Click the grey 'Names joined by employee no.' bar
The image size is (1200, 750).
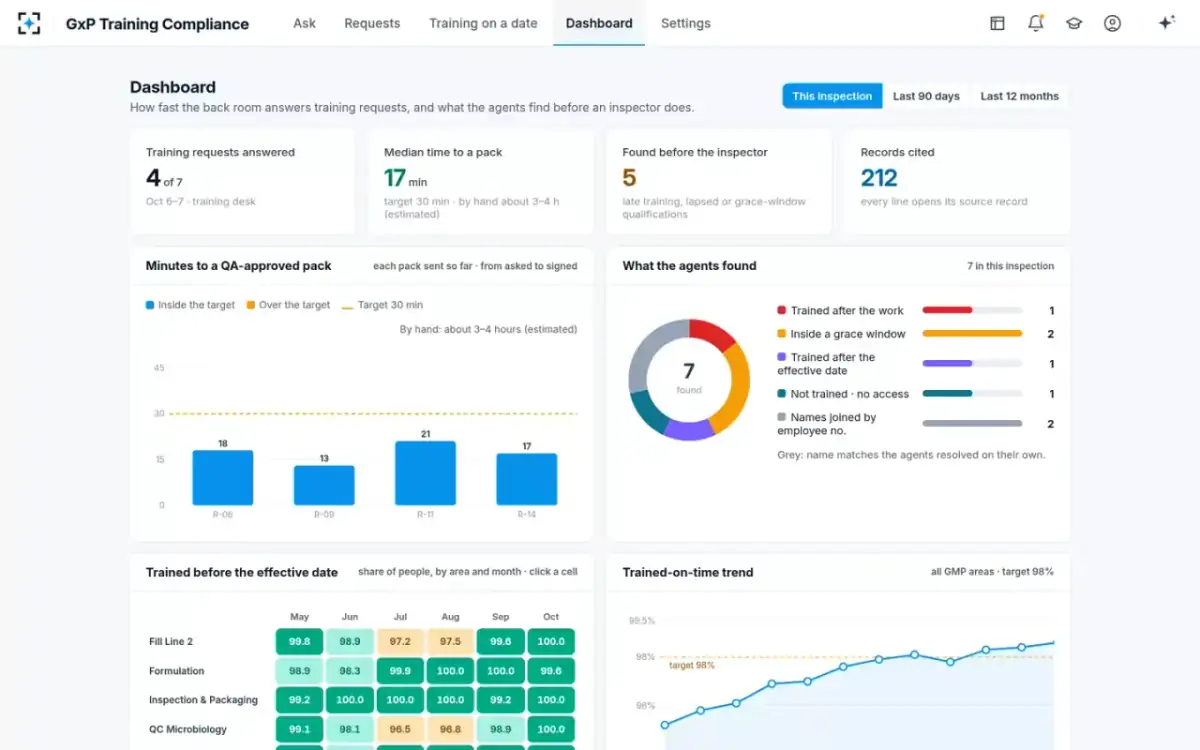pyautogui.click(x=972, y=424)
